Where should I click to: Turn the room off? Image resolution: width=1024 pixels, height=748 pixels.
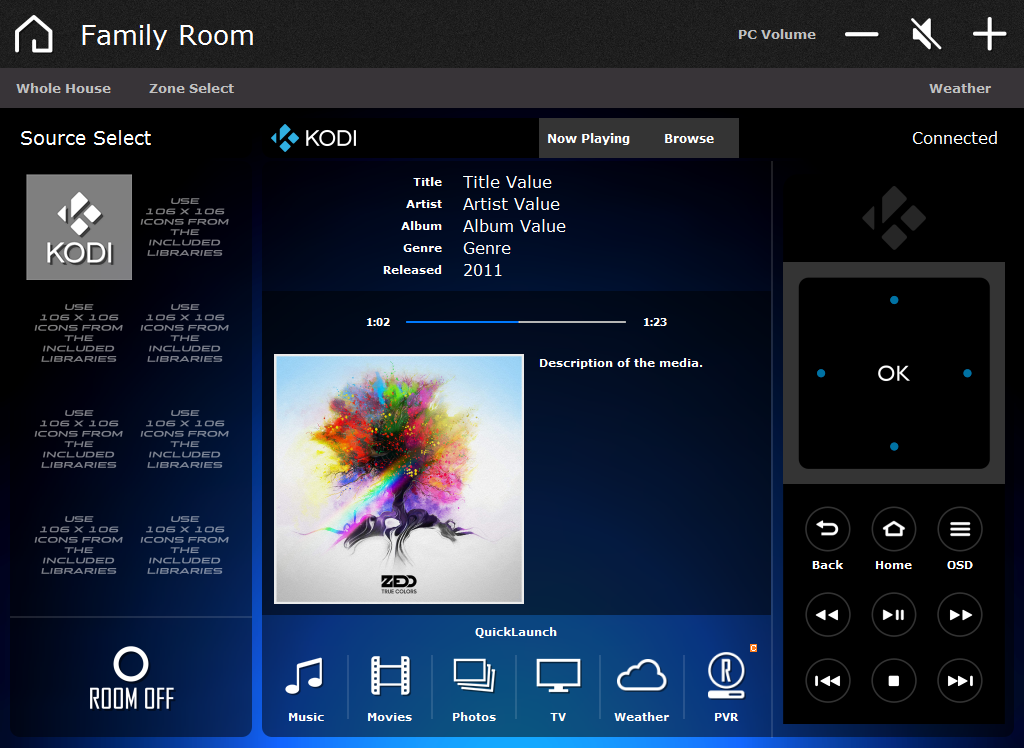click(x=131, y=678)
